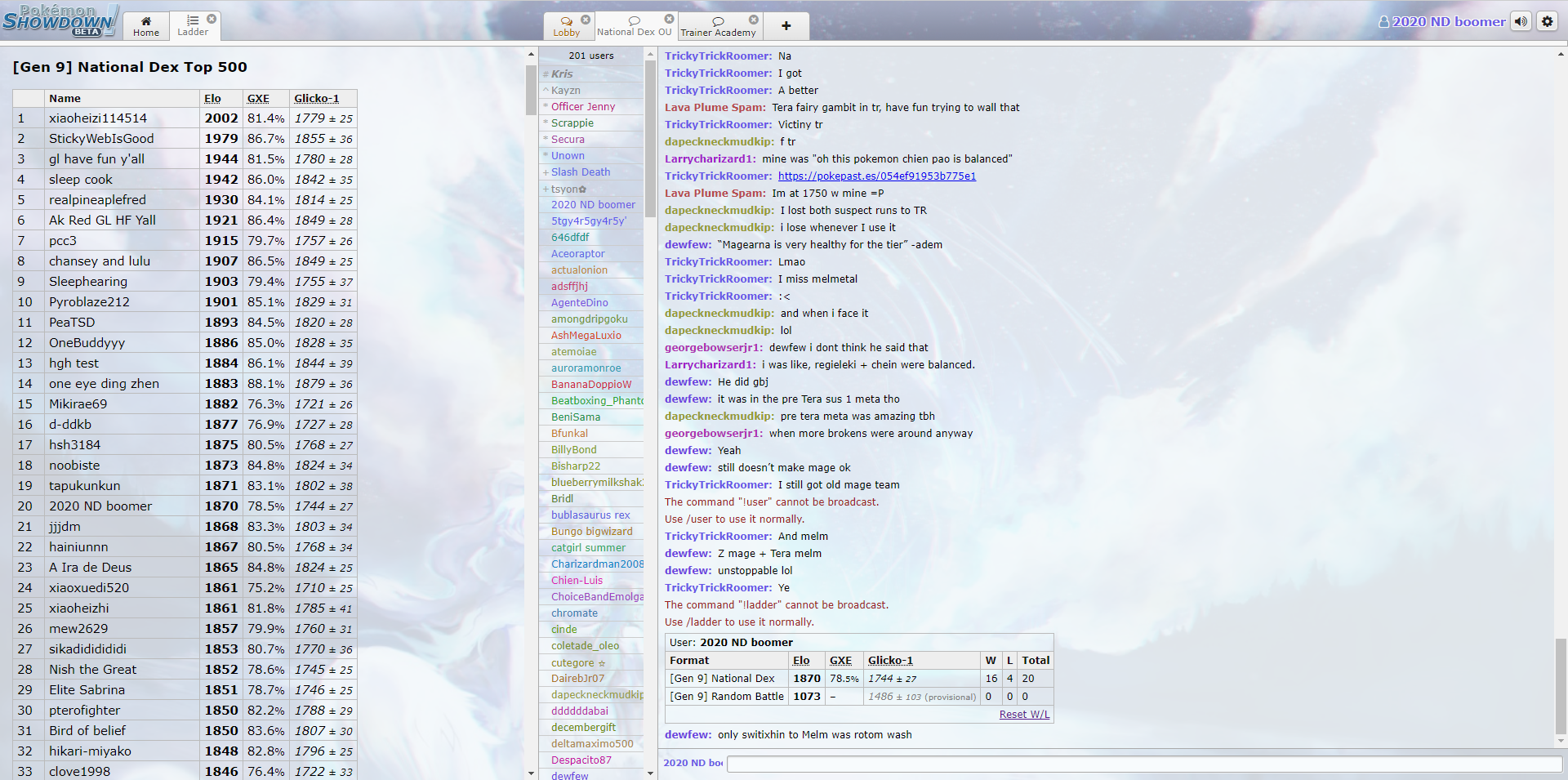
Task: Open Officer Jenny's user profile
Action: [x=583, y=107]
